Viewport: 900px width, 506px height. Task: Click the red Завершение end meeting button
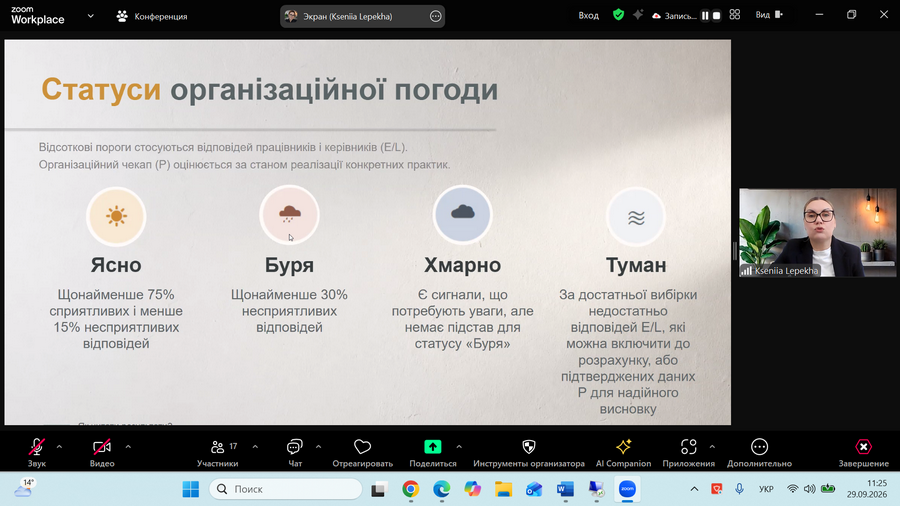[x=863, y=452]
